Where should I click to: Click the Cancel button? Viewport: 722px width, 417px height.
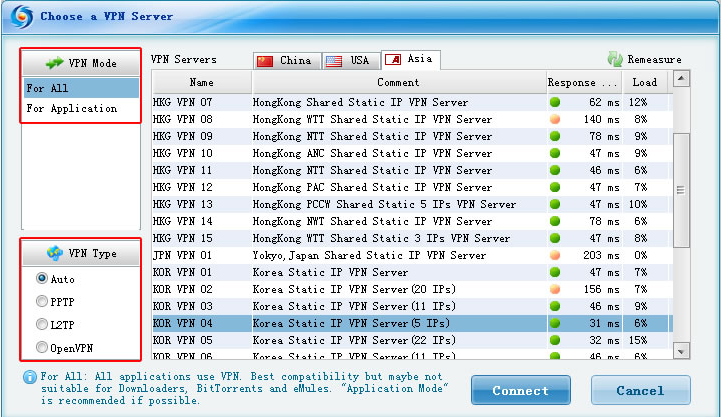(x=640, y=390)
